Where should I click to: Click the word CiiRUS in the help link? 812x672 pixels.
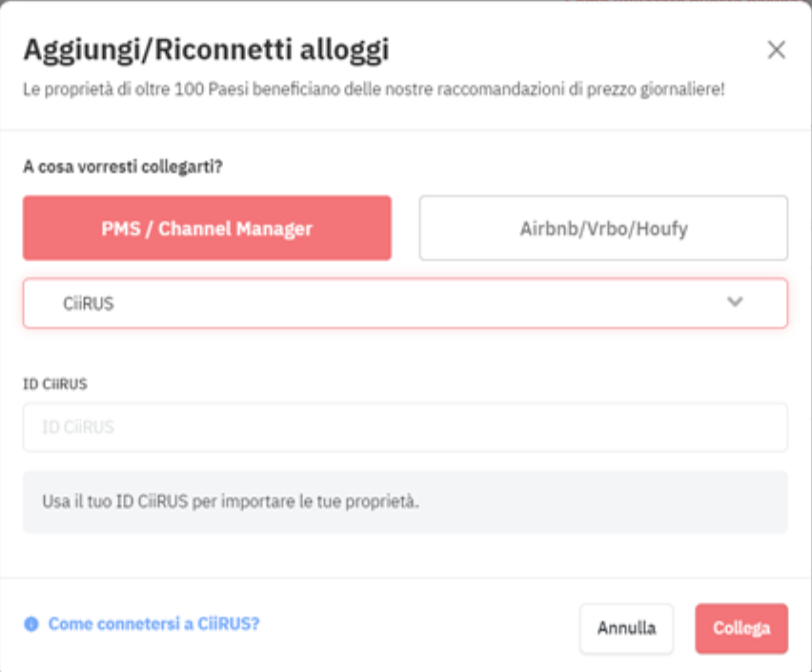point(228,624)
